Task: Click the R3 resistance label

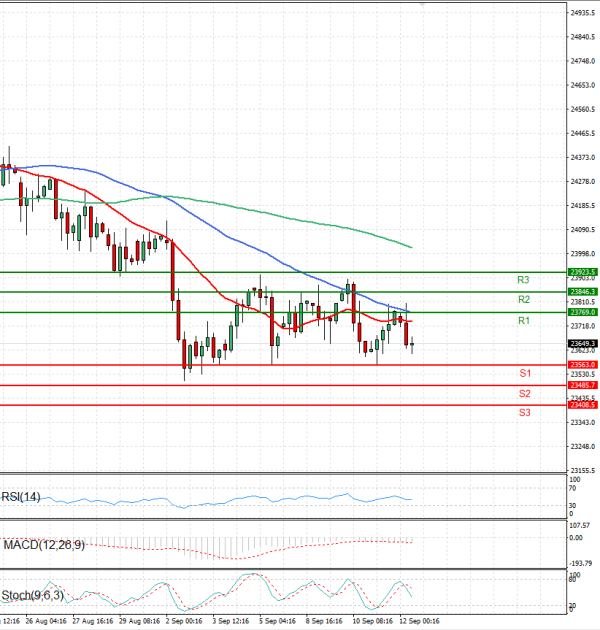Action: click(x=523, y=280)
